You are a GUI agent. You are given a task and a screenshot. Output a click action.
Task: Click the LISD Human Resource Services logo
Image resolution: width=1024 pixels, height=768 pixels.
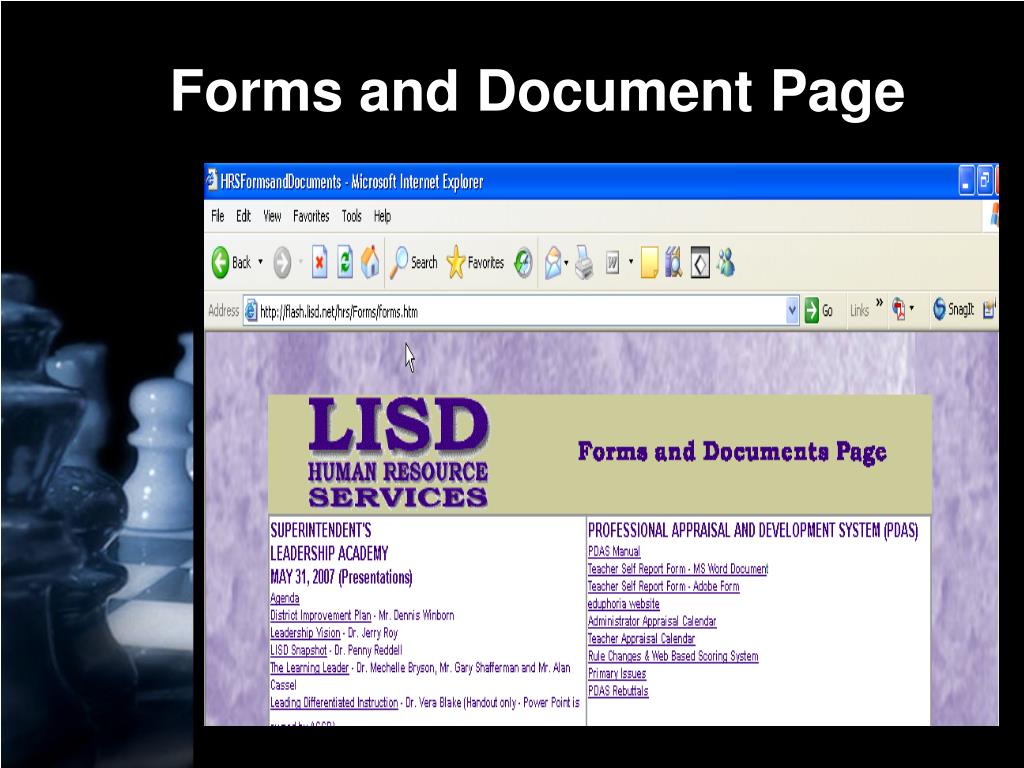click(x=398, y=452)
